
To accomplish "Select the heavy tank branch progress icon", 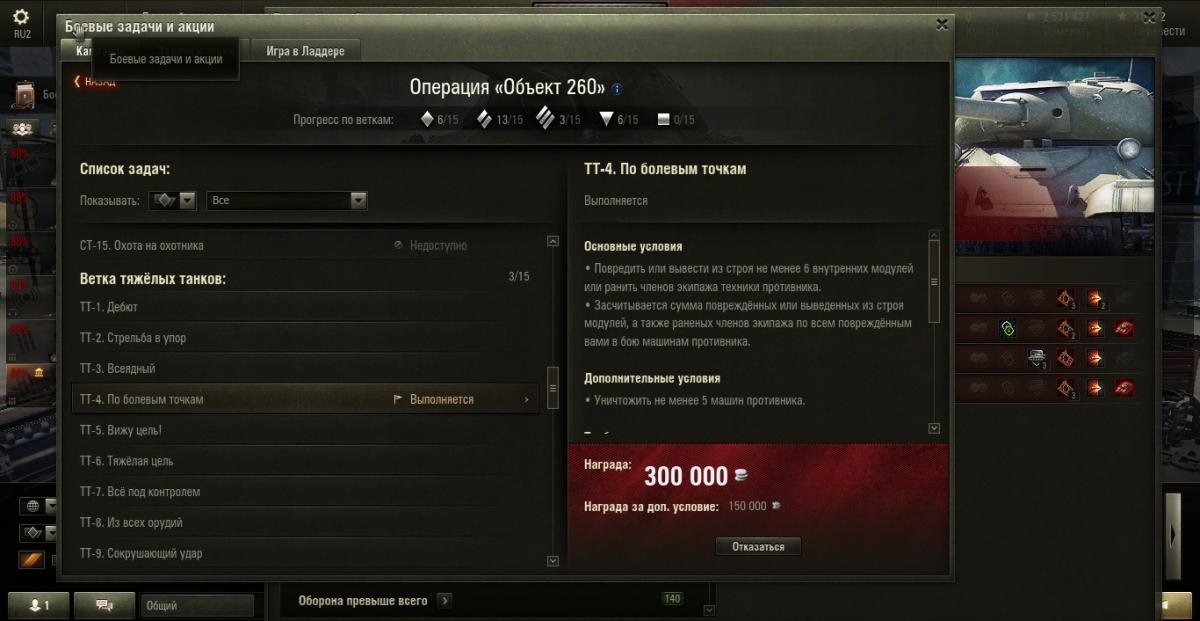I will (544, 119).
